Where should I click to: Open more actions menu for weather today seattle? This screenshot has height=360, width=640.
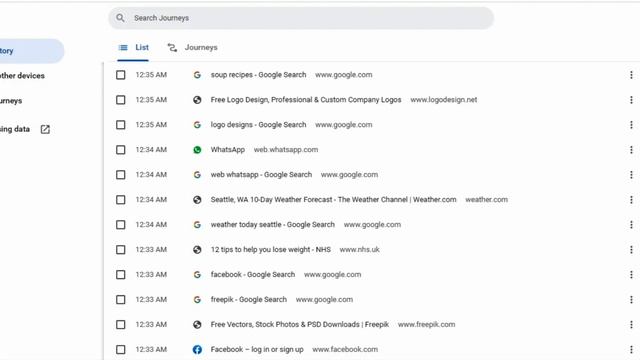(631, 225)
